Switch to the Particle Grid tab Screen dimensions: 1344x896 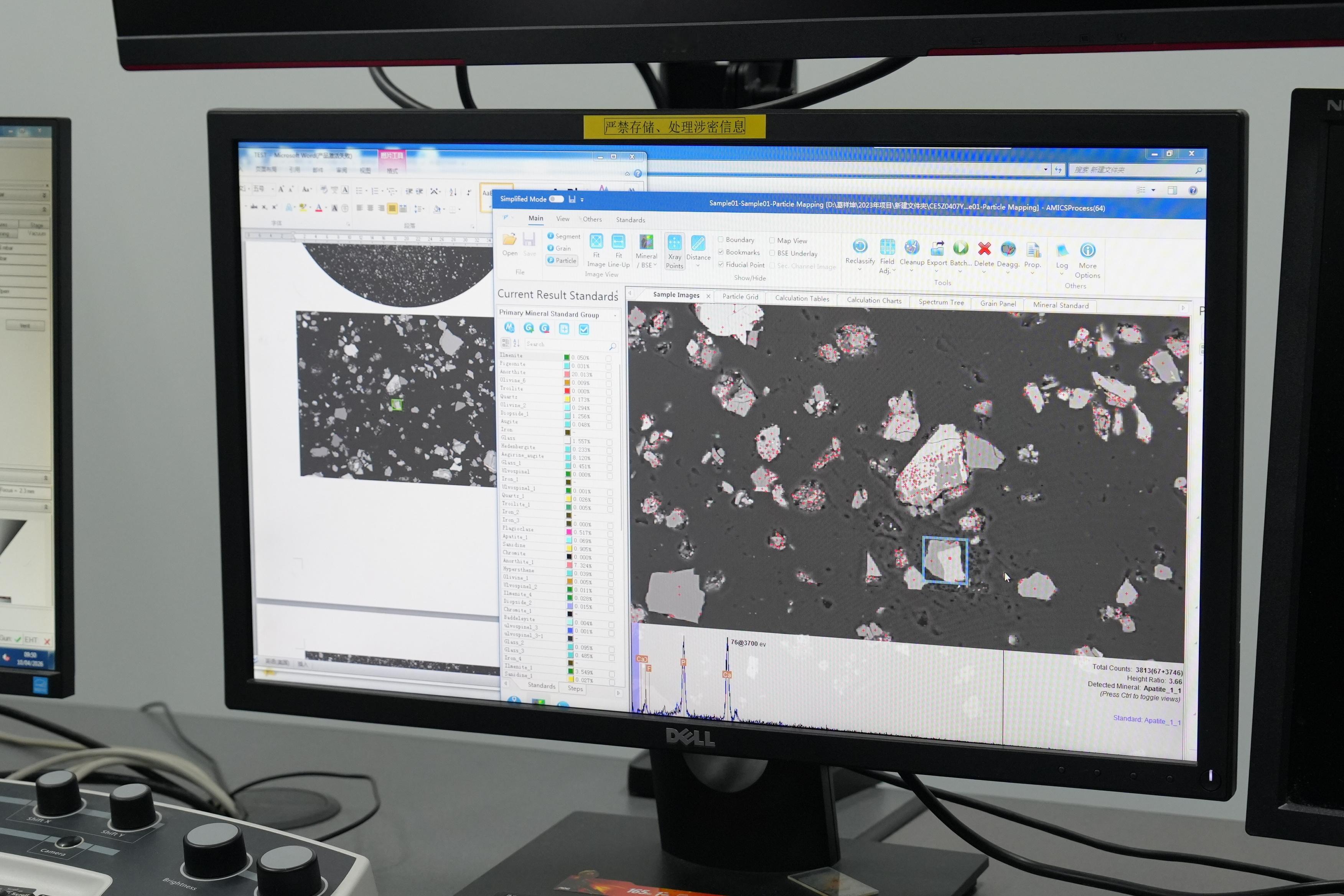(x=740, y=296)
